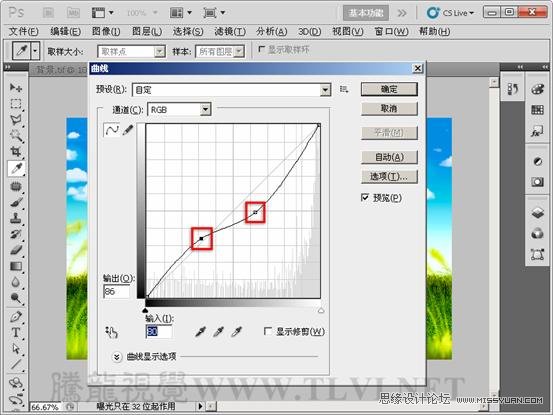
Task: Show more workspaces with the >> button
Action: [x=402, y=13]
